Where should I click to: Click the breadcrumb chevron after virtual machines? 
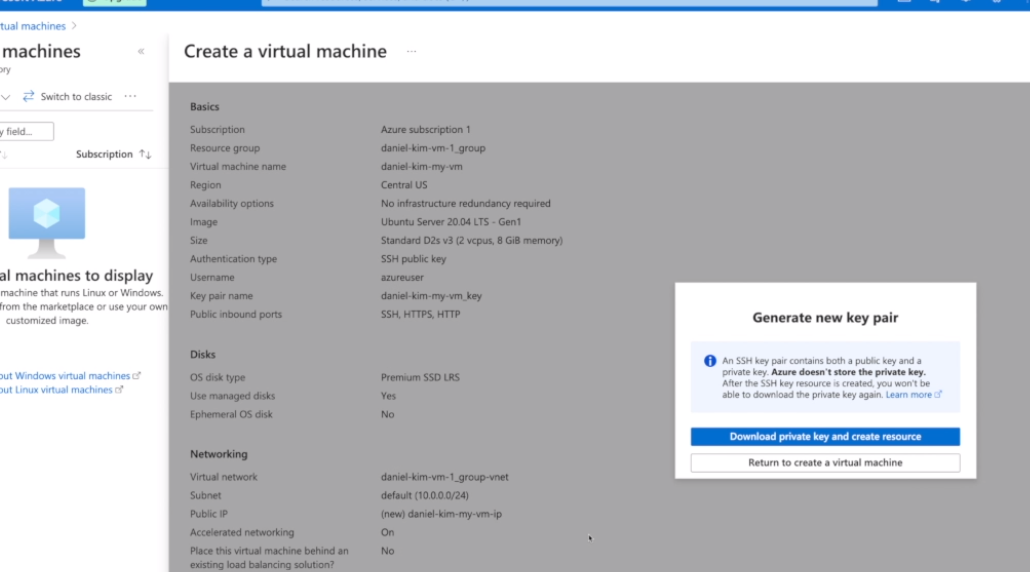point(74,26)
